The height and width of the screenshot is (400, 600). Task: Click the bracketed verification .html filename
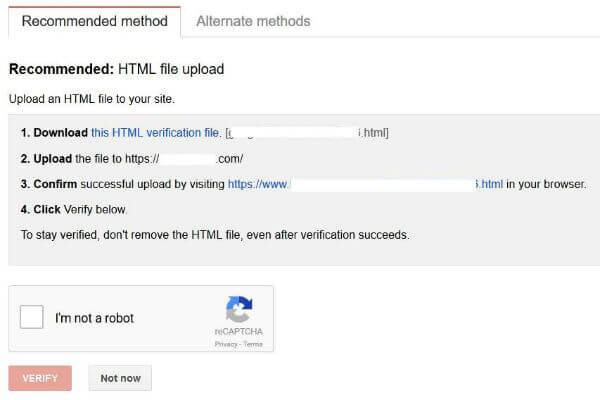[308, 132]
